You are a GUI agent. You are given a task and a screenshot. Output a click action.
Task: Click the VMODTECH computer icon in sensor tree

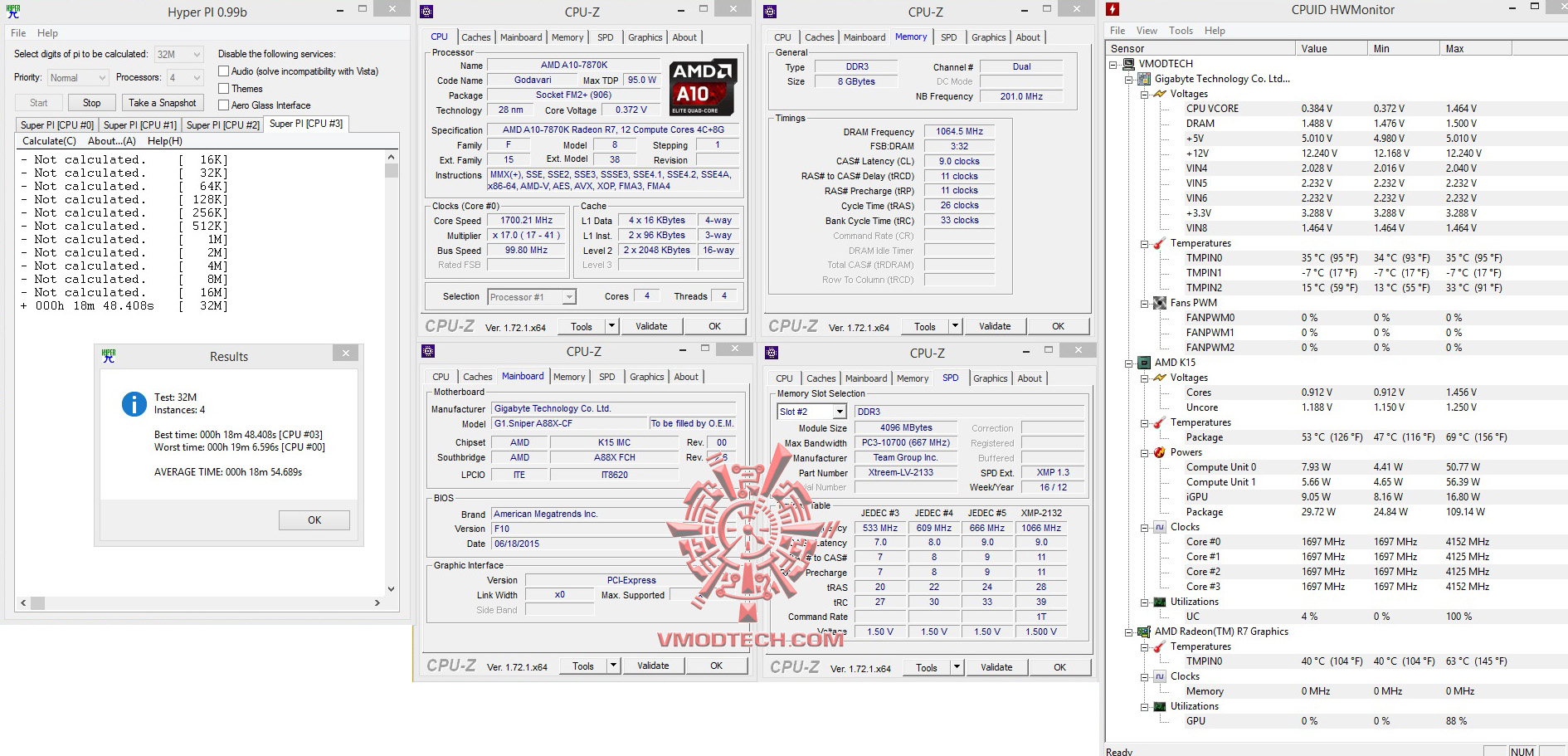click(1129, 64)
